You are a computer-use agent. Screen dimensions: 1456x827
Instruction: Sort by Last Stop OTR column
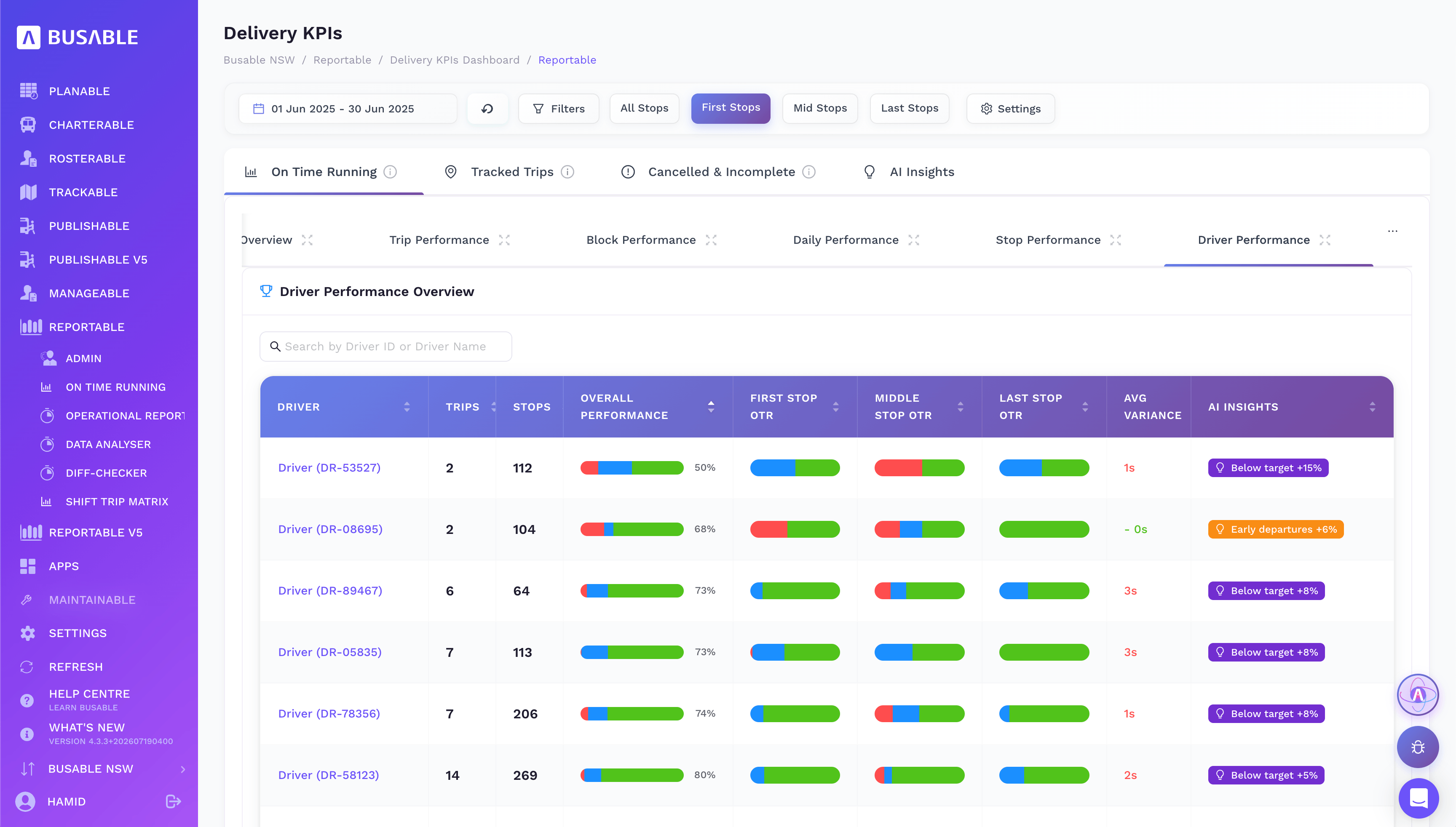pos(1085,407)
